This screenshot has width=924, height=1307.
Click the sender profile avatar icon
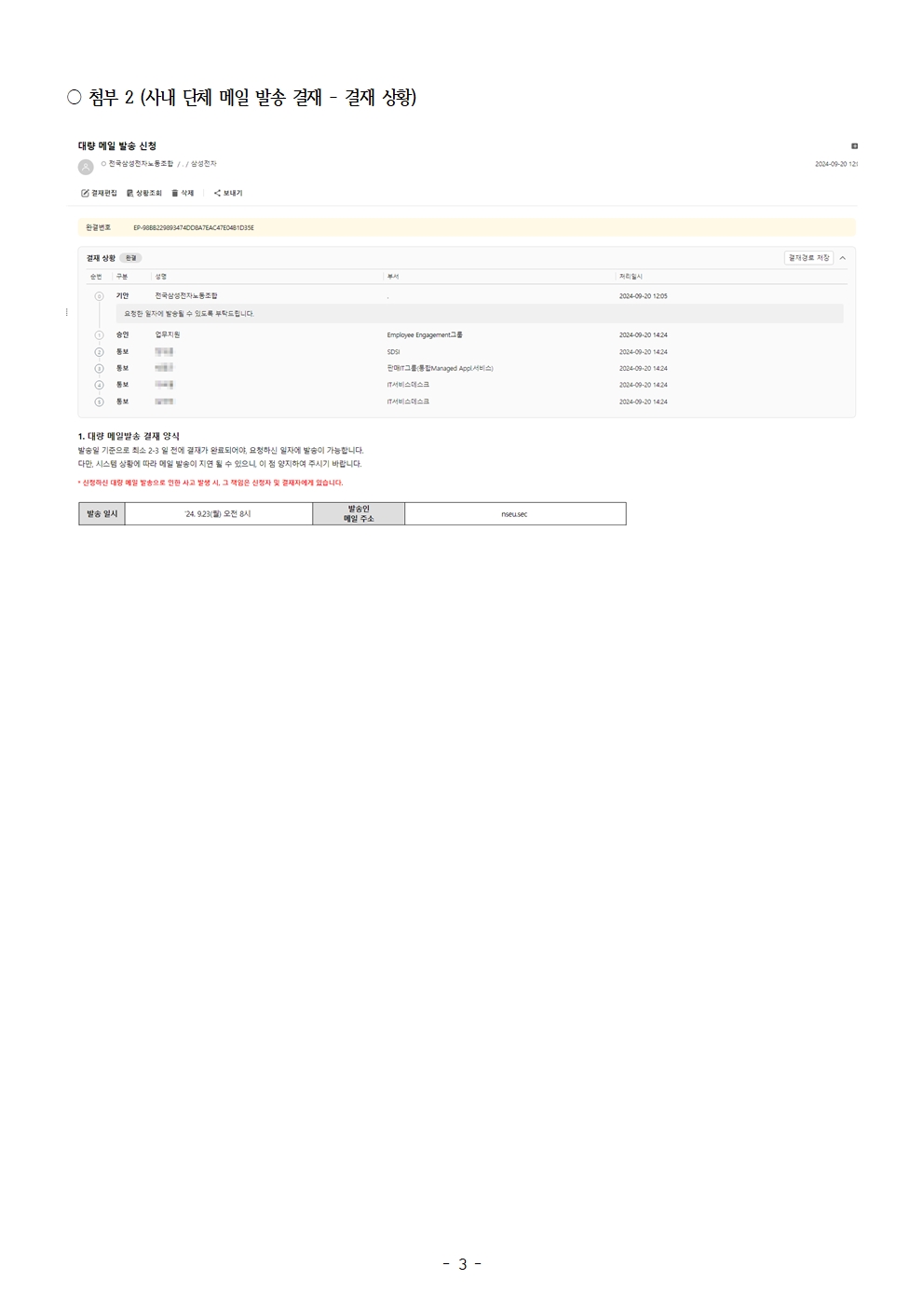pyautogui.click(x=86, y=167)
